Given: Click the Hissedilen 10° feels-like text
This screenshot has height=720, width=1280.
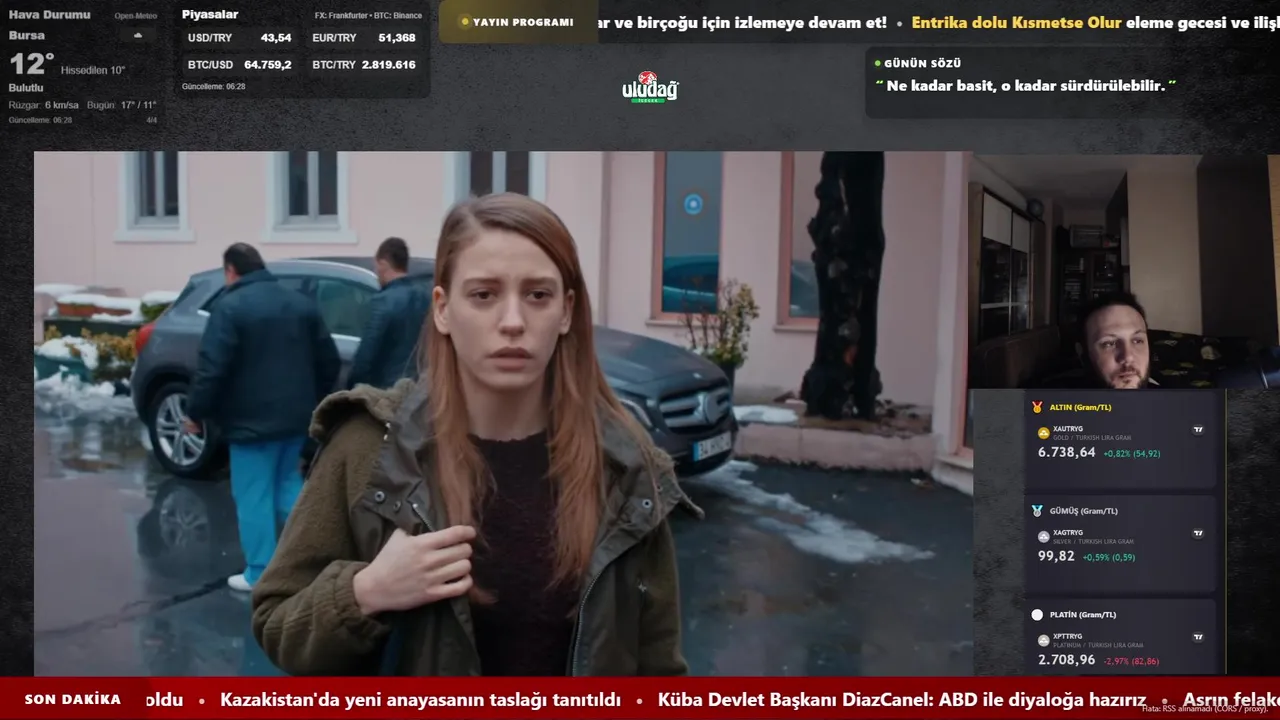Looking at the screenshot, I should tap(93, 70).
